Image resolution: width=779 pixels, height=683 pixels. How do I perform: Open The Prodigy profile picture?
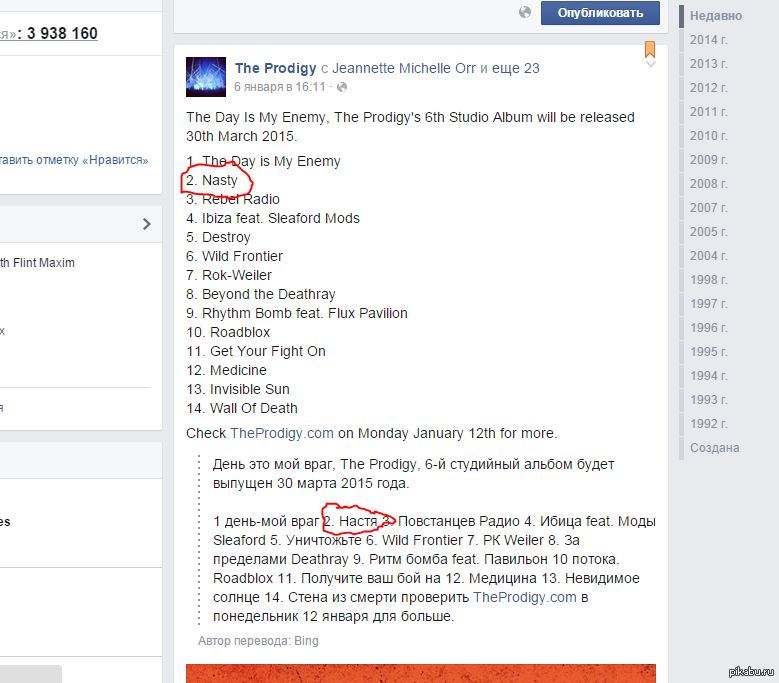point(205,77)
